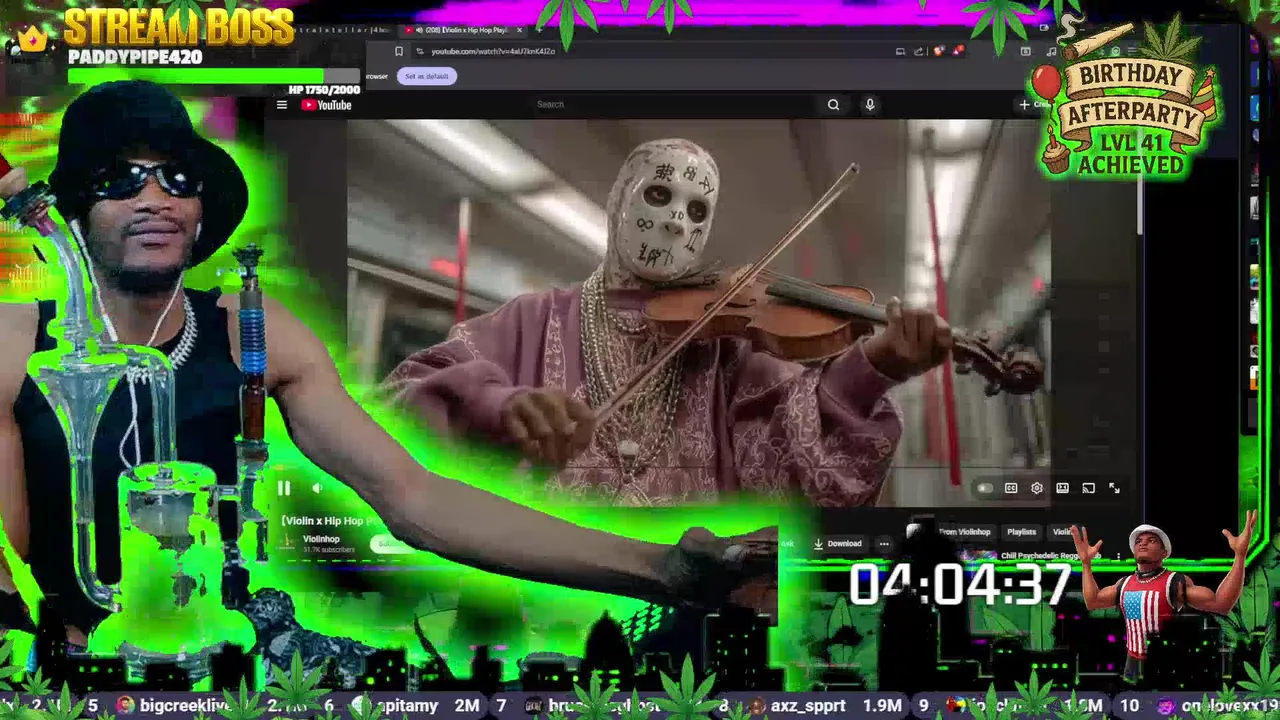Click the music note media control icon
The height and width of the screenshot is (720, 1280).
point(1051,51)
